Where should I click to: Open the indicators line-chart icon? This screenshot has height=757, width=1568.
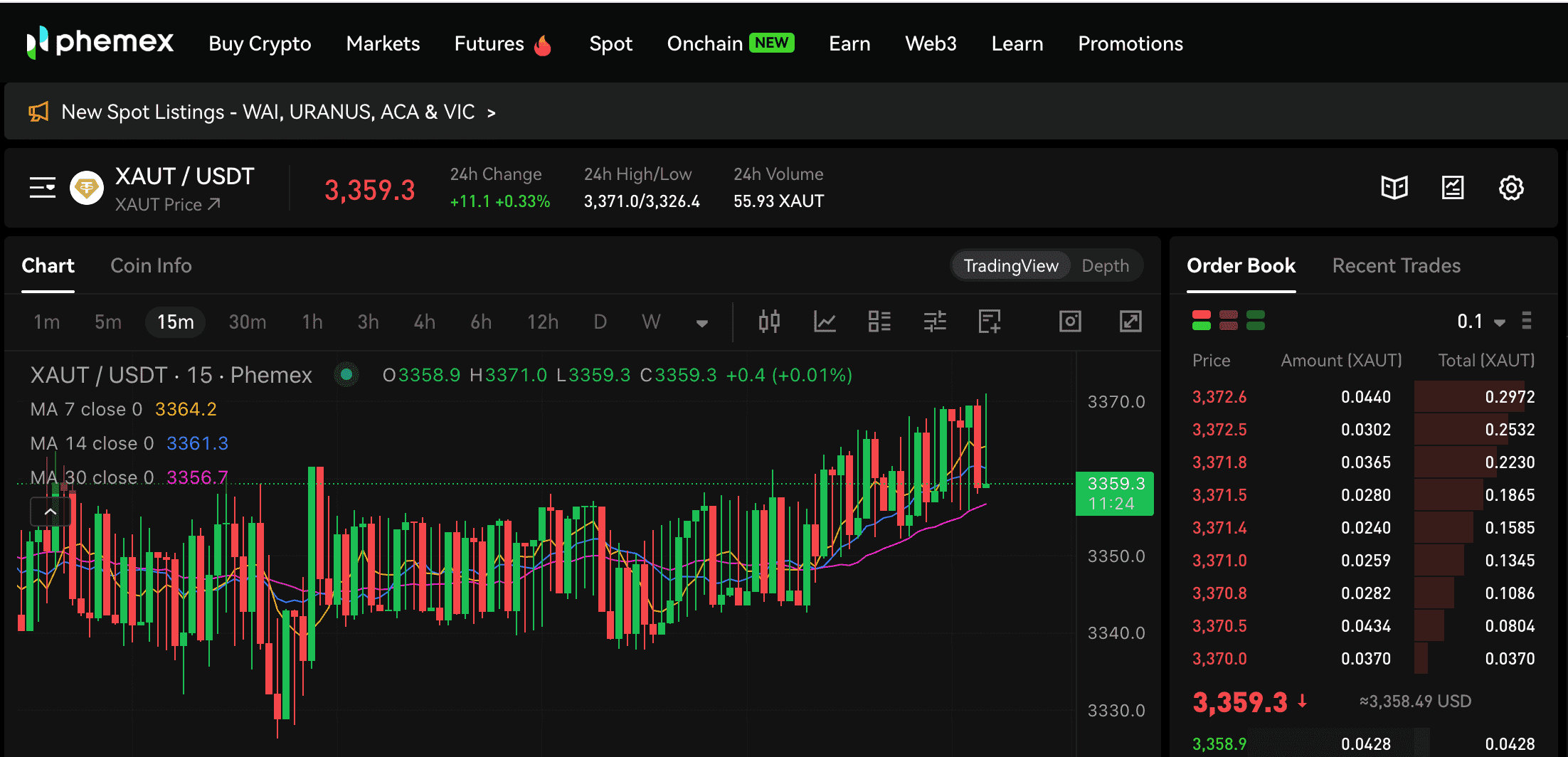point(825,322)
